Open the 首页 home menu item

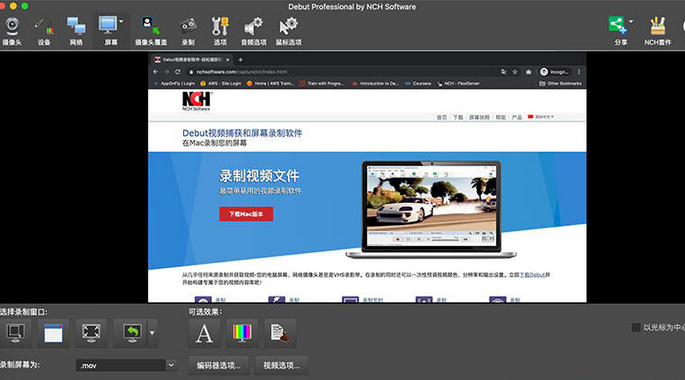coord(442,117)
